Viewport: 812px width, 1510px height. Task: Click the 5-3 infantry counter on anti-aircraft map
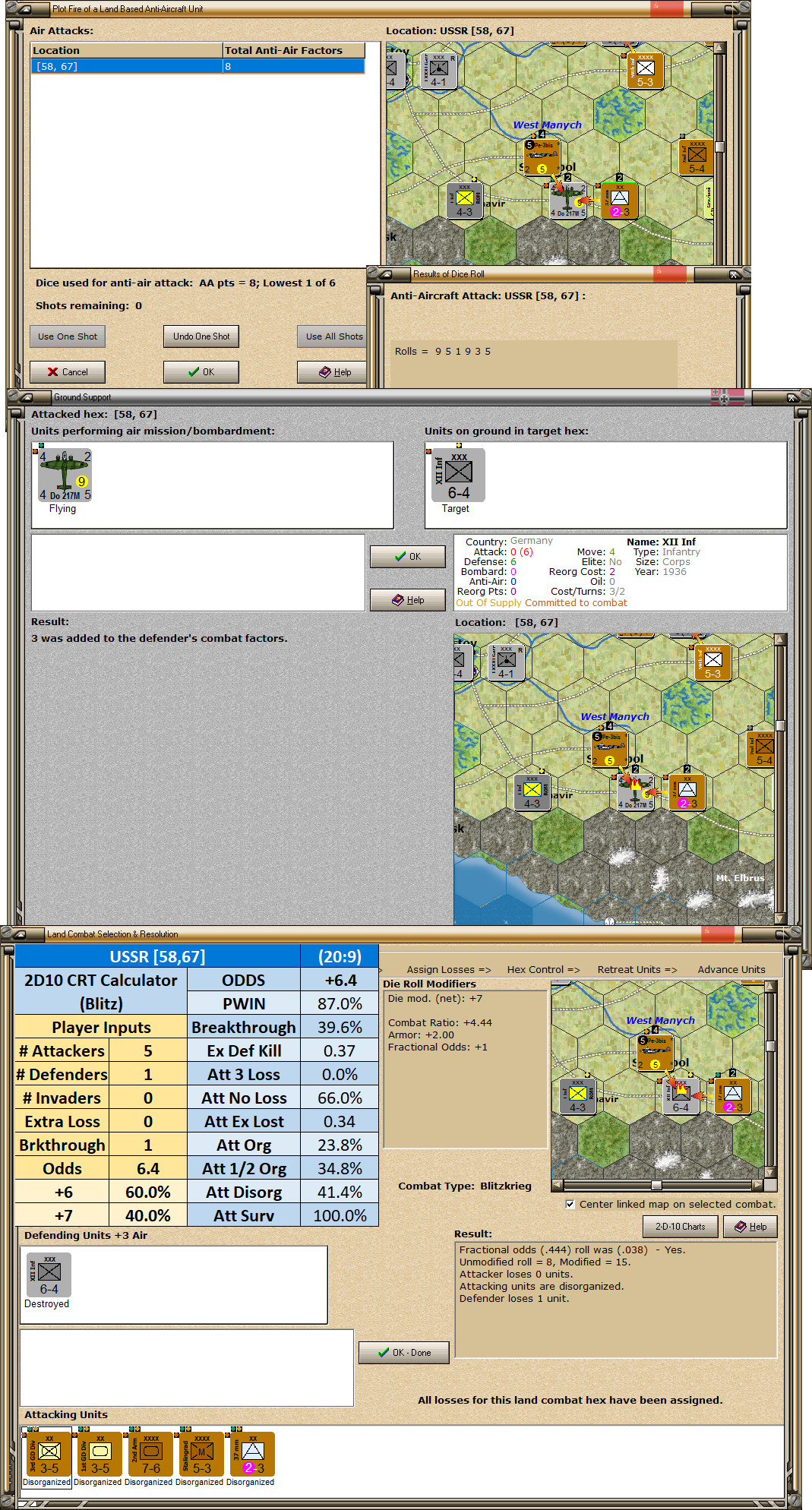[x=645, y=71]
